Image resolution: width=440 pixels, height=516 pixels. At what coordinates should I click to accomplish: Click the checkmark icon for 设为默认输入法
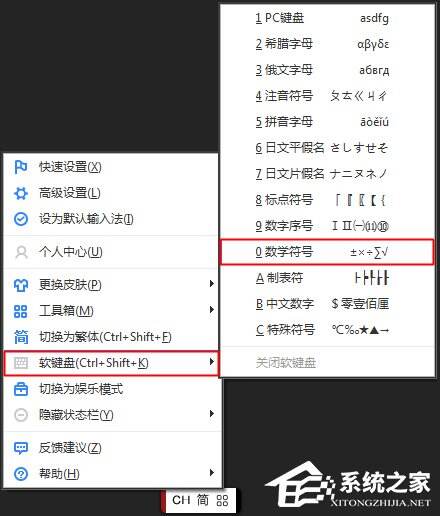(x=21, y=219)
